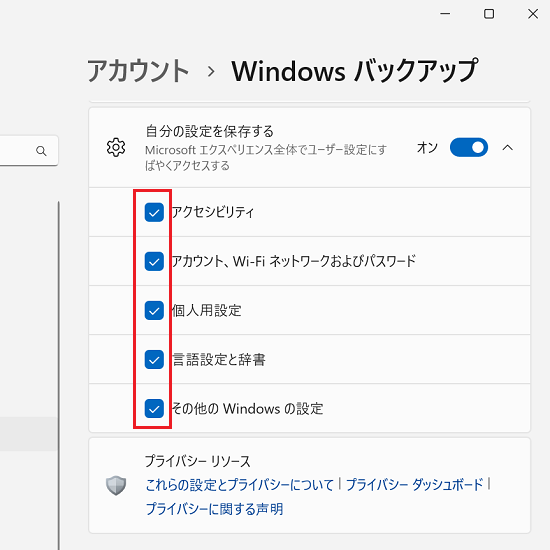This screenshot has height=550, width=550.
Task: Open プライバシーに関する声明 link
Action: click(x=214, y=509)
